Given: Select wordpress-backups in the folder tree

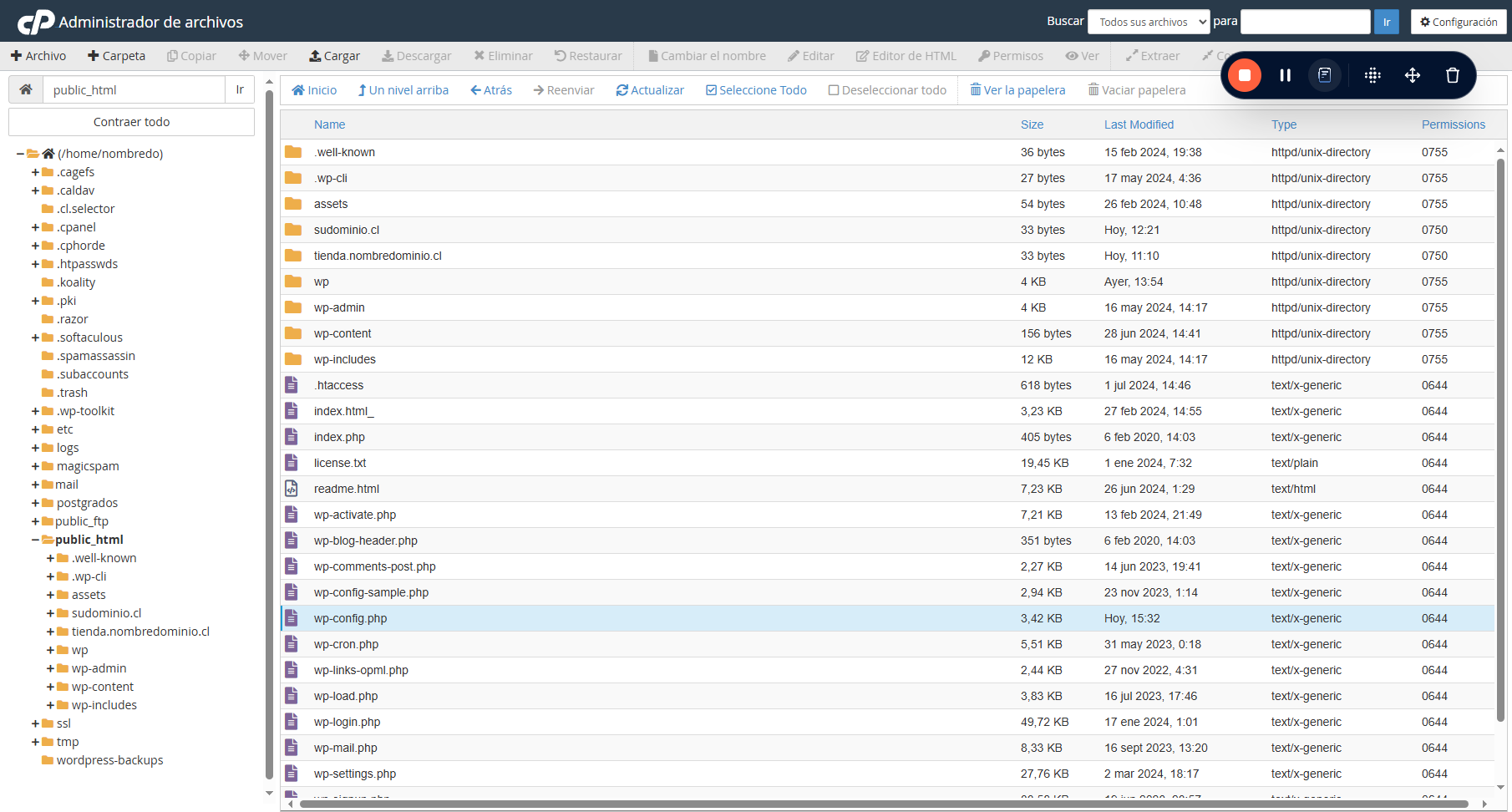Looking at the screenshot, I should [109, 760].
